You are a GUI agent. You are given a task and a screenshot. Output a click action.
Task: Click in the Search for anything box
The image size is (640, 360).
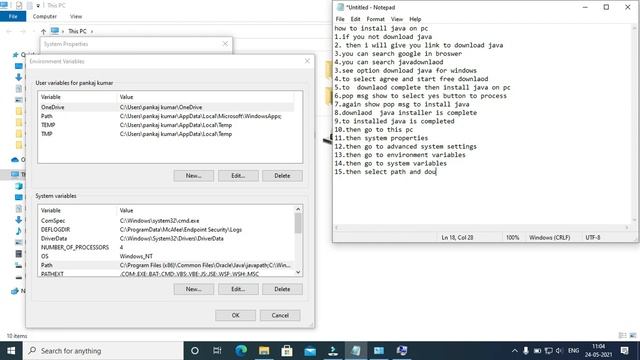point(103,351)
